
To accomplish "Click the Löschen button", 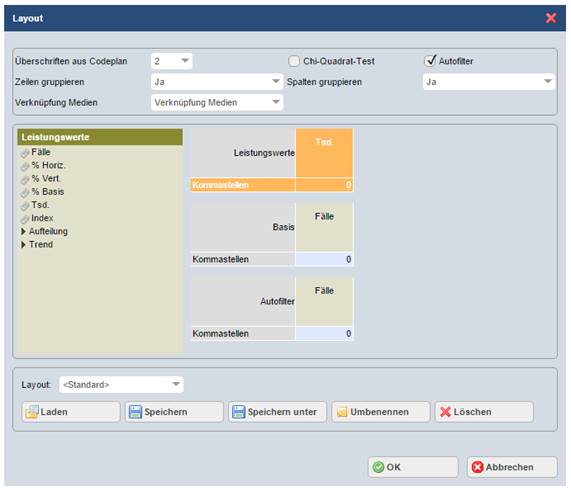I will tap(484, 412).
